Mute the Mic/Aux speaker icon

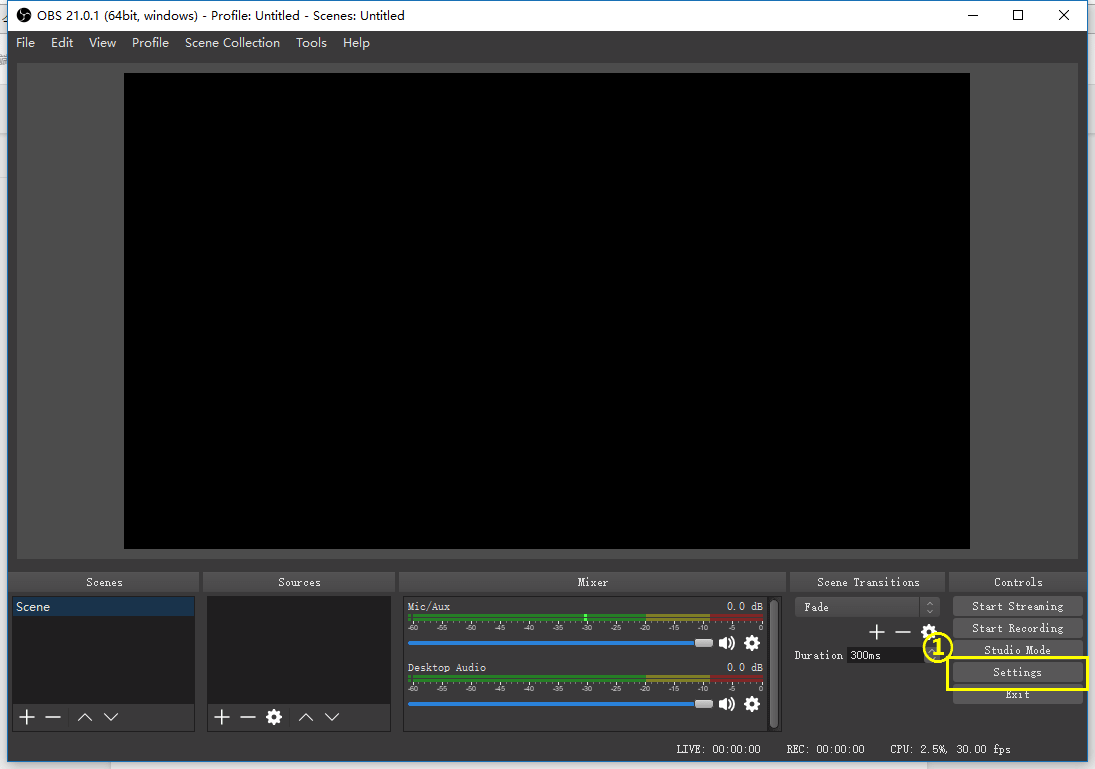pyautogui.click(x=727, y=643)
